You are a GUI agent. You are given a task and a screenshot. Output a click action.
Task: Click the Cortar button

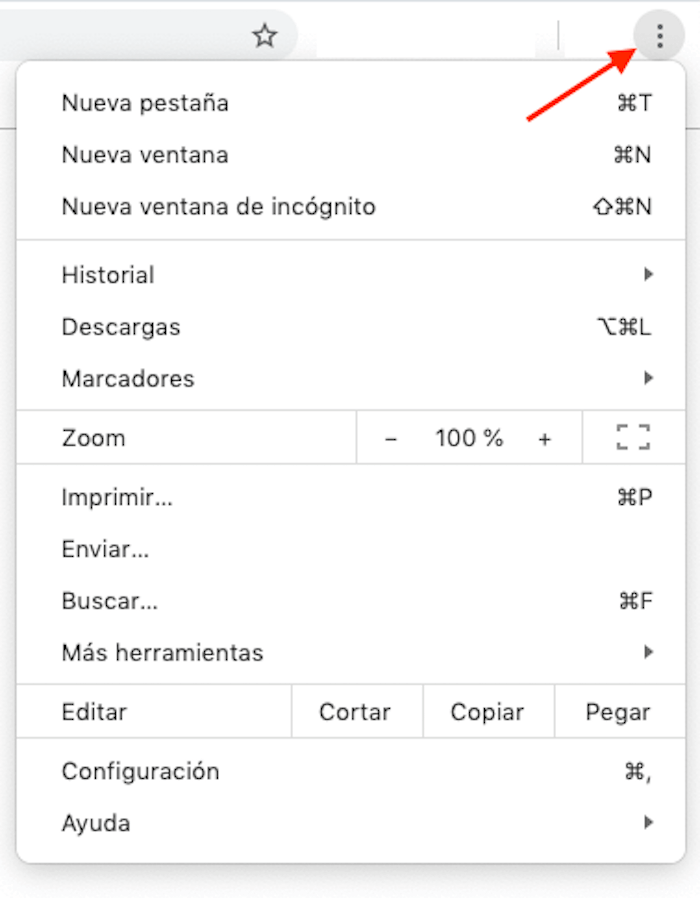354,712
